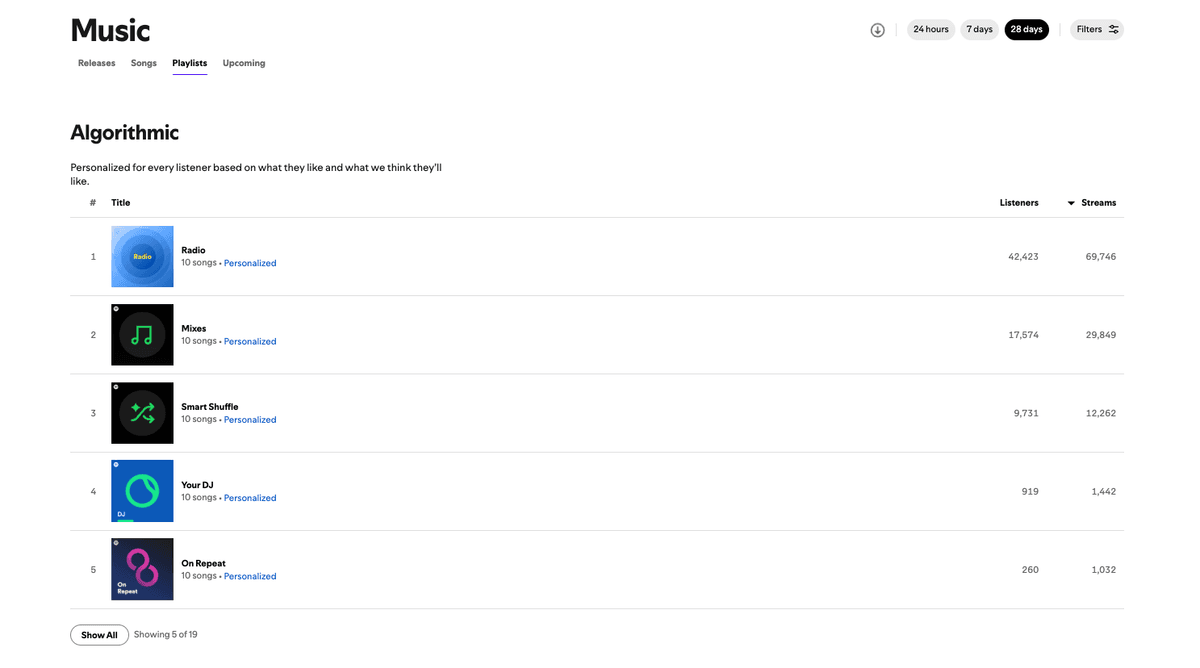This screenshot has width=1200, height=668.
Task: Select the 28 days time range
Action: [x=1027, y=30]
